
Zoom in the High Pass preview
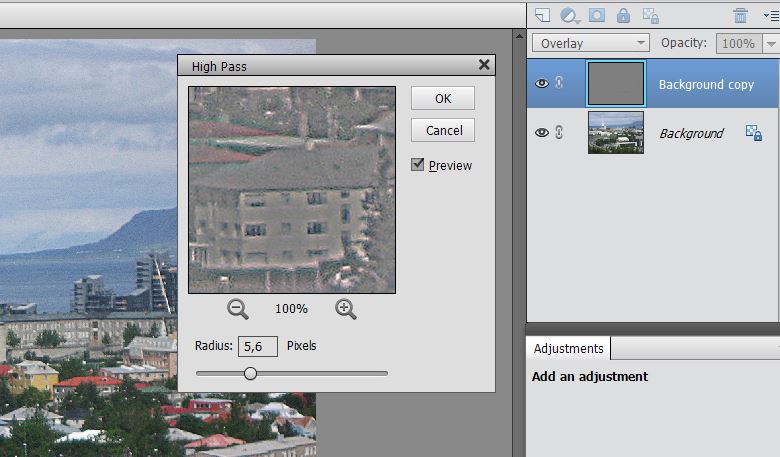346,309
